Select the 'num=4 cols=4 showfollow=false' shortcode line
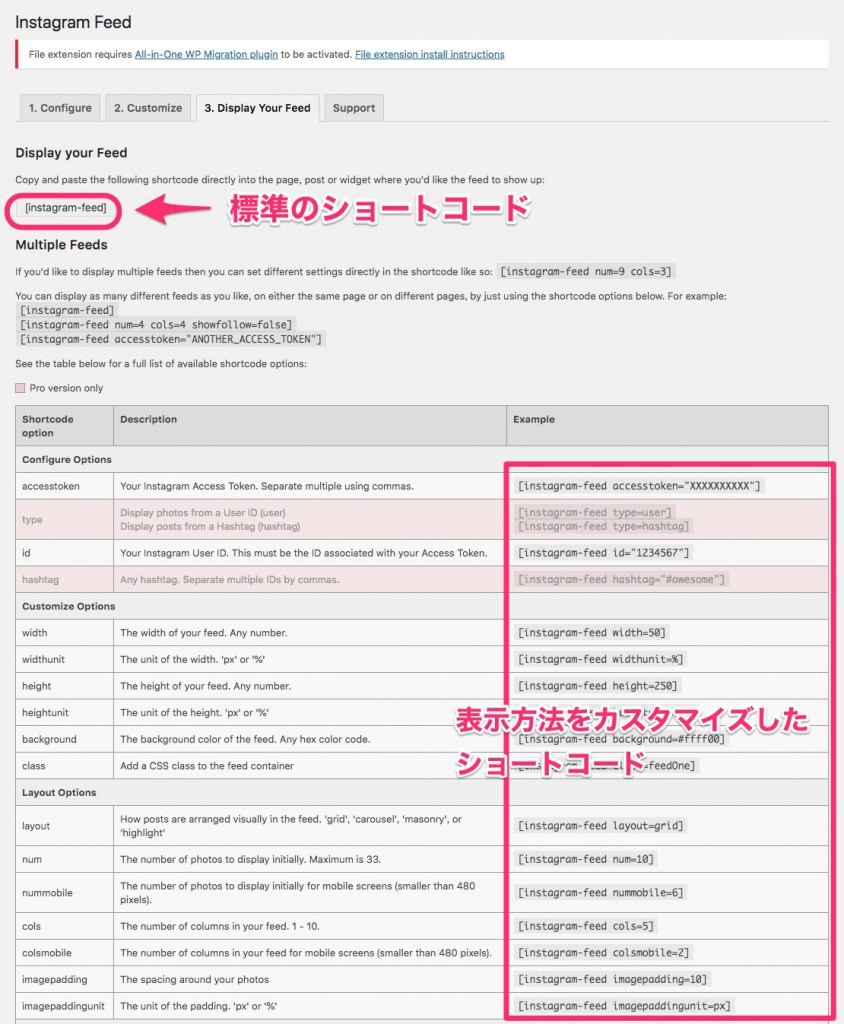The image size is (844, 1024). [x=156, y=325]
